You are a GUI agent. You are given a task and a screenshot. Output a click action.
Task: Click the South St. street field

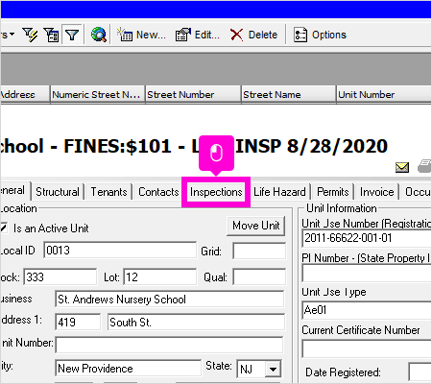tap(196, 322)
